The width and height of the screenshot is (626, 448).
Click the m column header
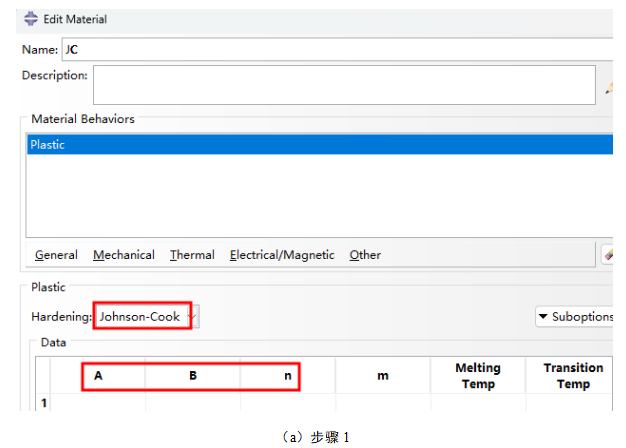click(382, 376)
